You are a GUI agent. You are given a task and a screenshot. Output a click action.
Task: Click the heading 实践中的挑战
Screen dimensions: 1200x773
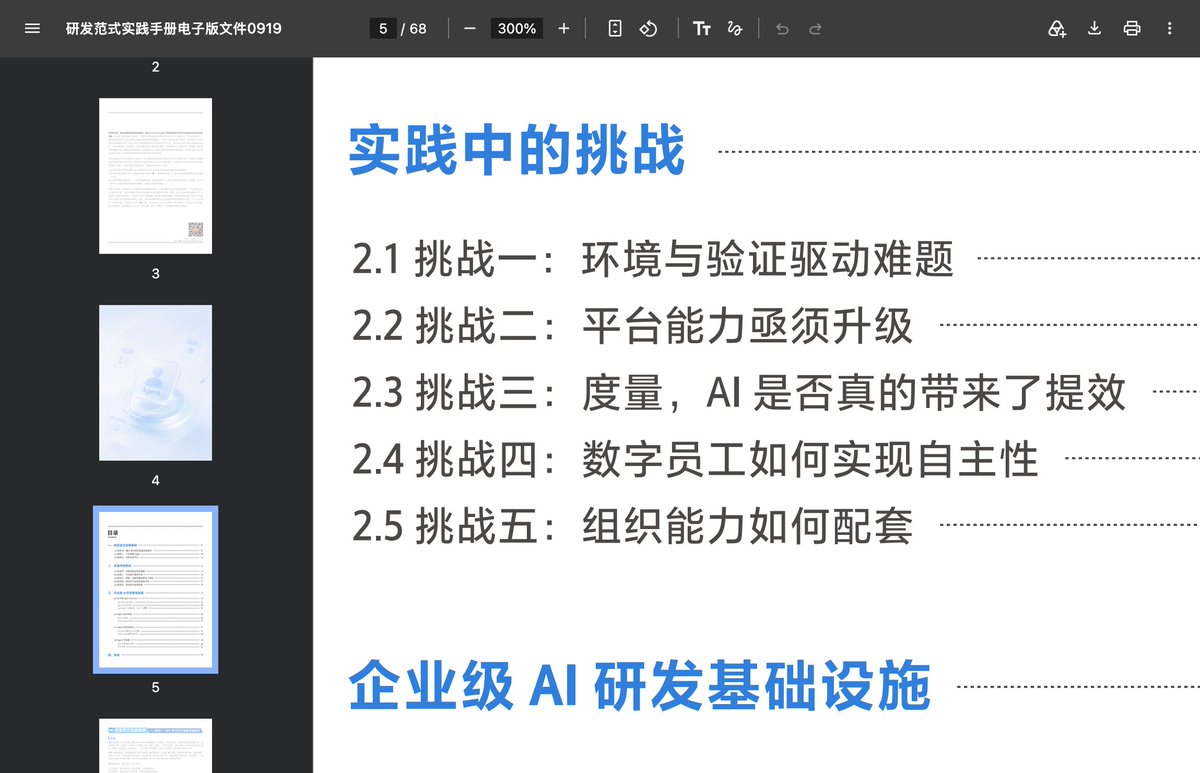point(517,151)
